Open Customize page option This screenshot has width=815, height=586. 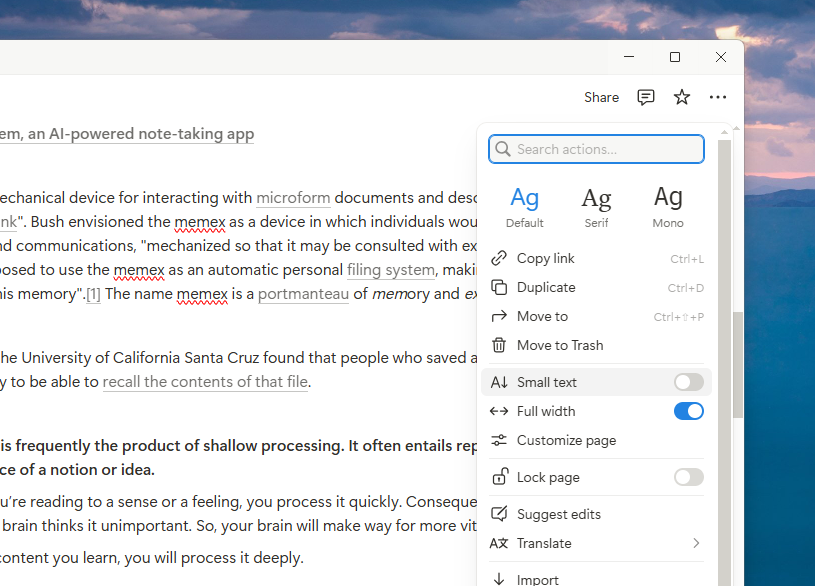coord(596,440)
